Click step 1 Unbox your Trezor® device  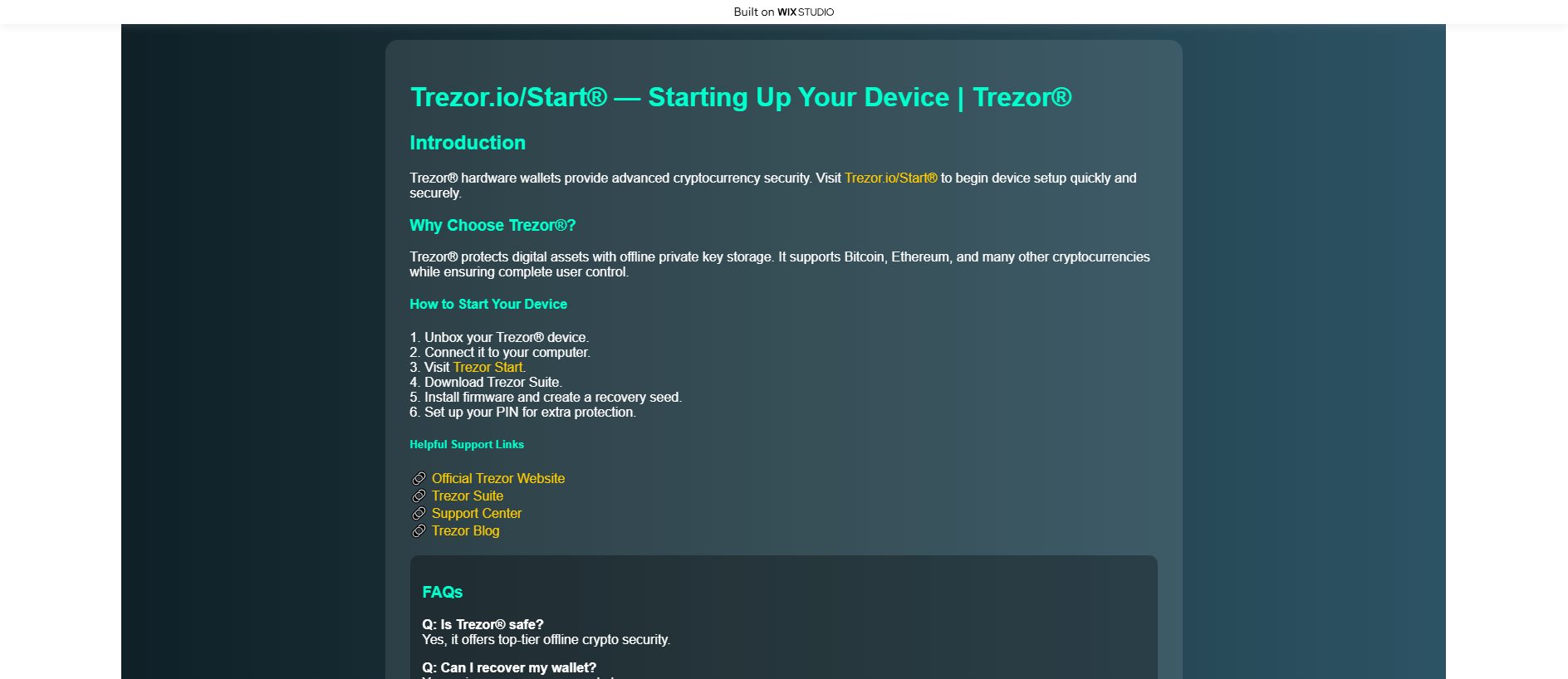(x=499, y=337)
